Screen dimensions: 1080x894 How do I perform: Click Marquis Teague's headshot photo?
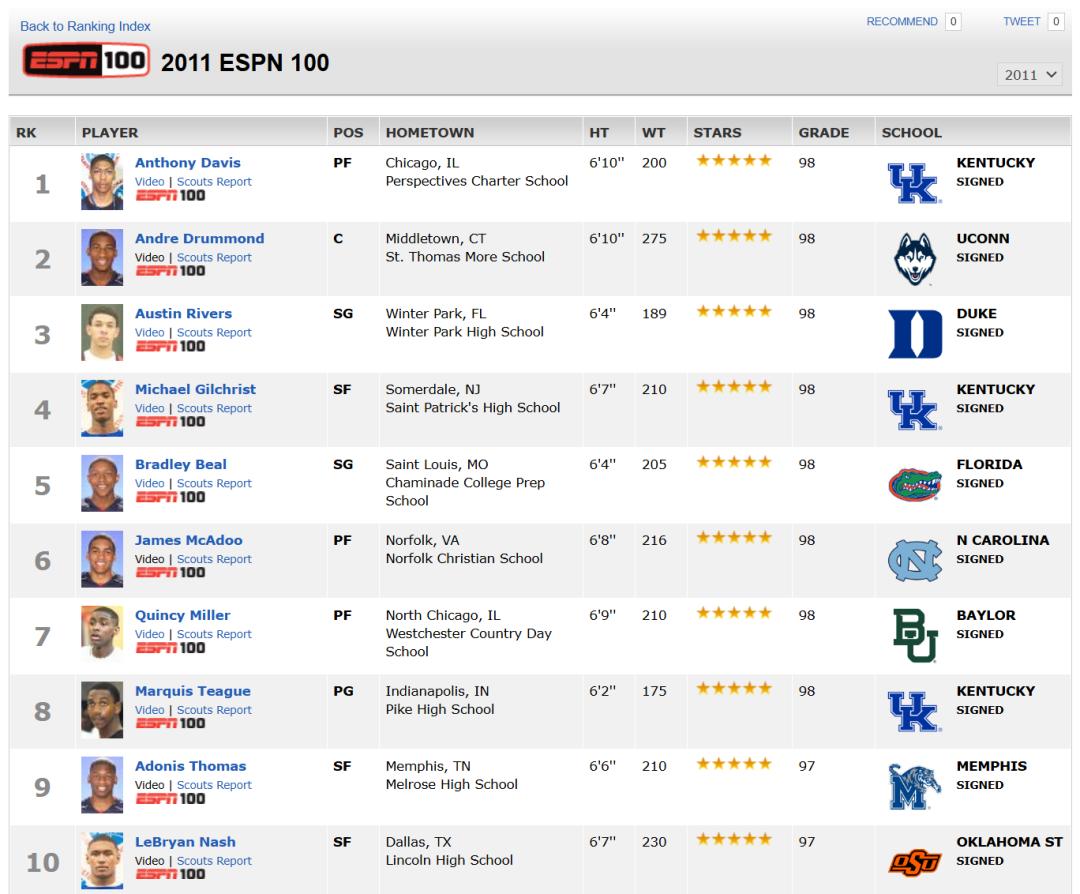click(x=101, y=710)
